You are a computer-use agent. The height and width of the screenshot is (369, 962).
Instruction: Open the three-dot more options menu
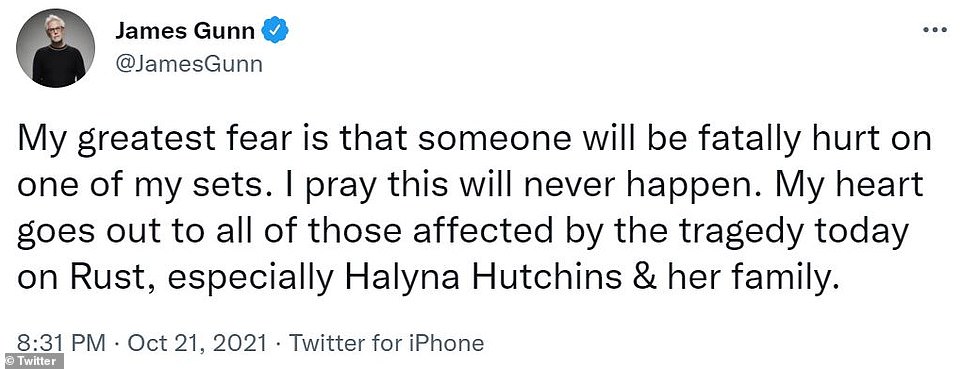(x=934, y=30)
